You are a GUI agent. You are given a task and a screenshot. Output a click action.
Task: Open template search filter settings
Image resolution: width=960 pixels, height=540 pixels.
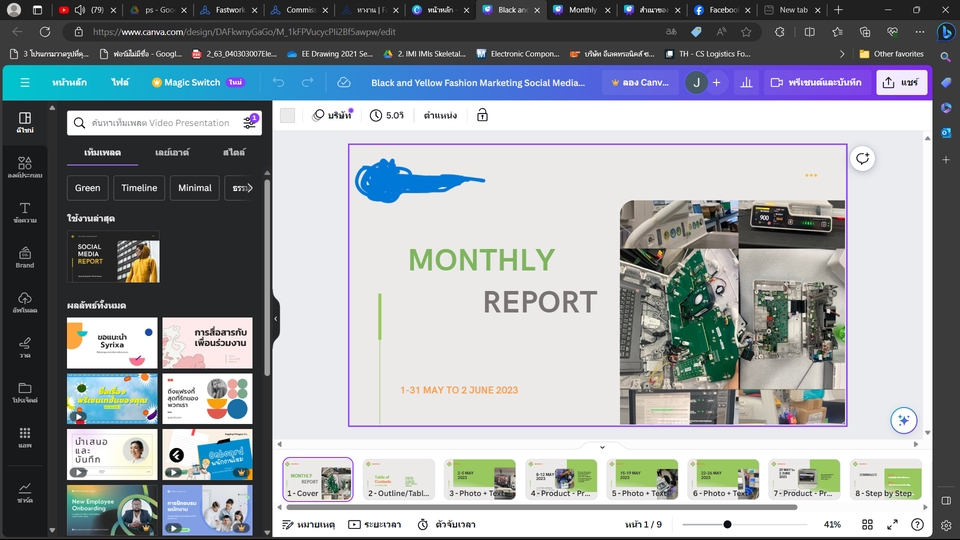250,122
